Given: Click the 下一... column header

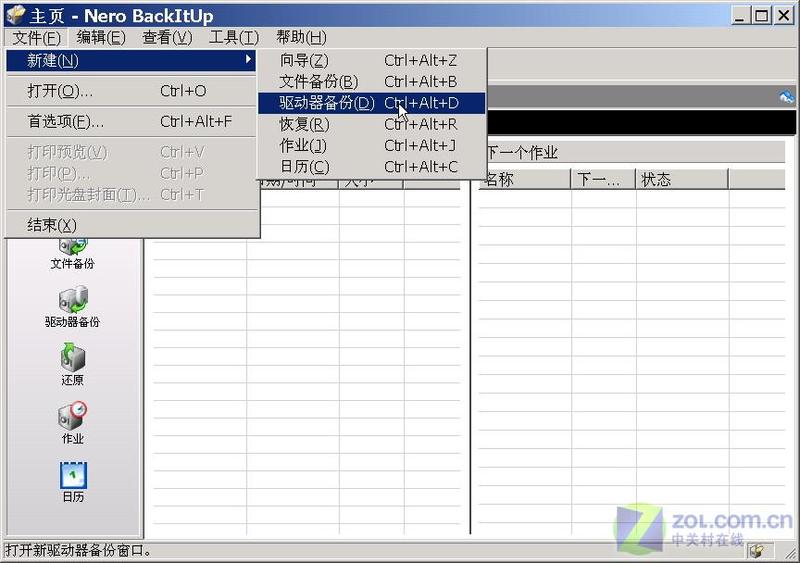Looking at the screenshot, I should [x=603, y=179].
